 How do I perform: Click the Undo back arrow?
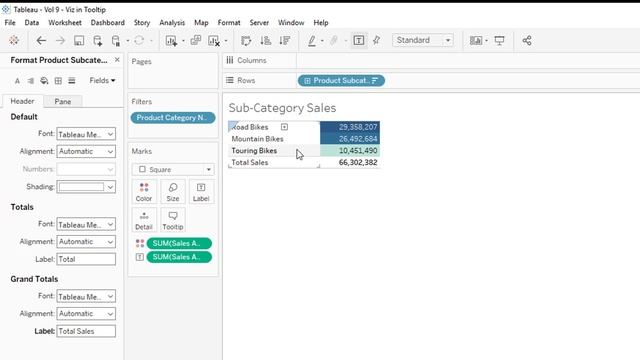pos(41,40)
